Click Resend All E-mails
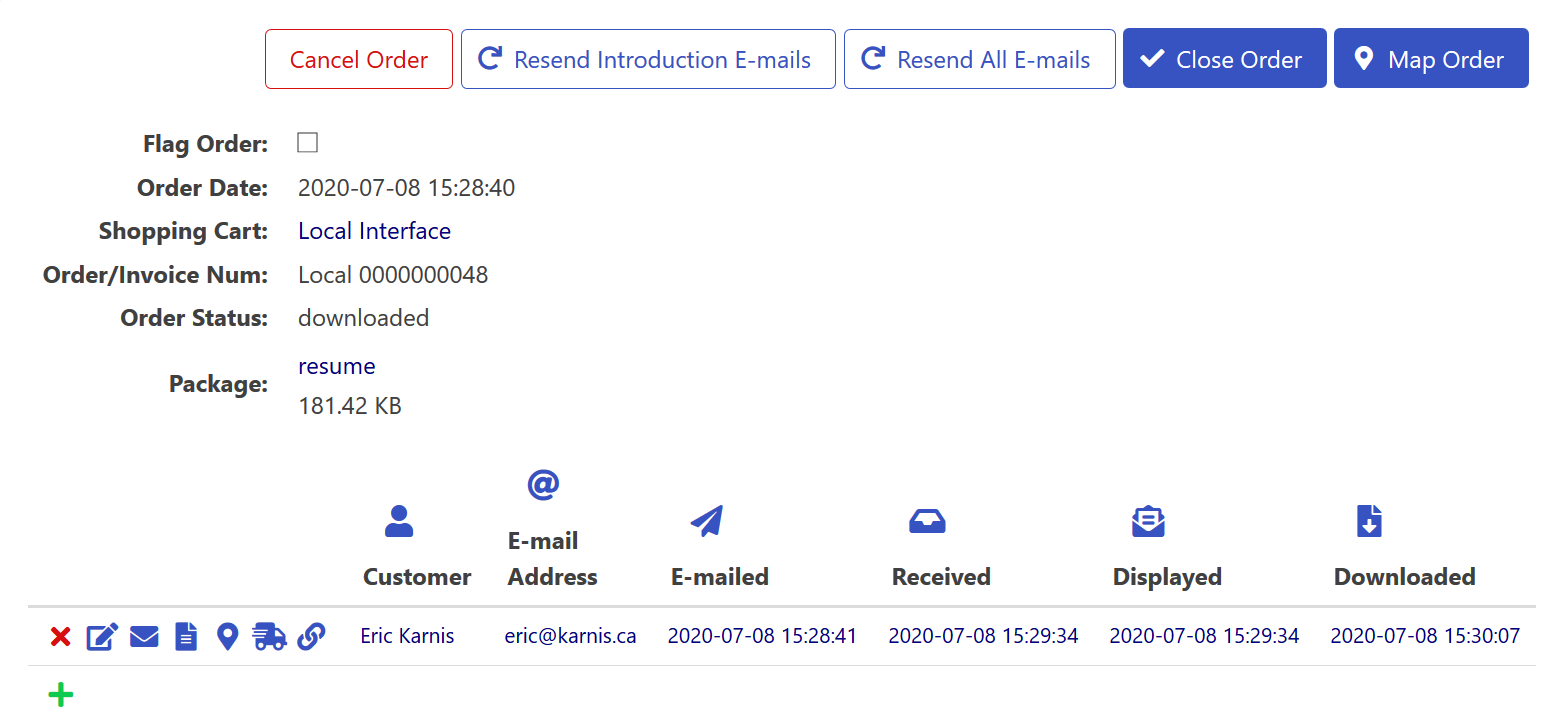Image resolution: width=1557 pixels, height=726 pixels. coord(979,59)
